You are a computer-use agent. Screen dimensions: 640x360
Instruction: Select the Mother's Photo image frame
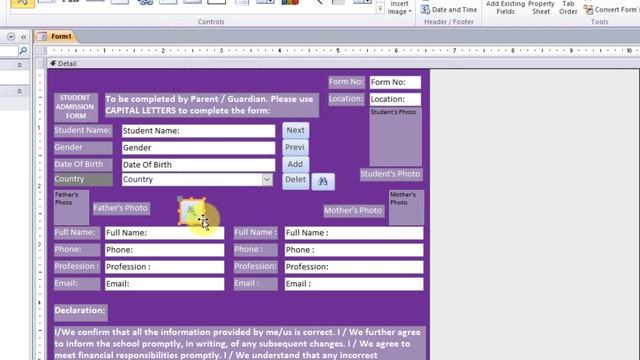pos(407,207)
